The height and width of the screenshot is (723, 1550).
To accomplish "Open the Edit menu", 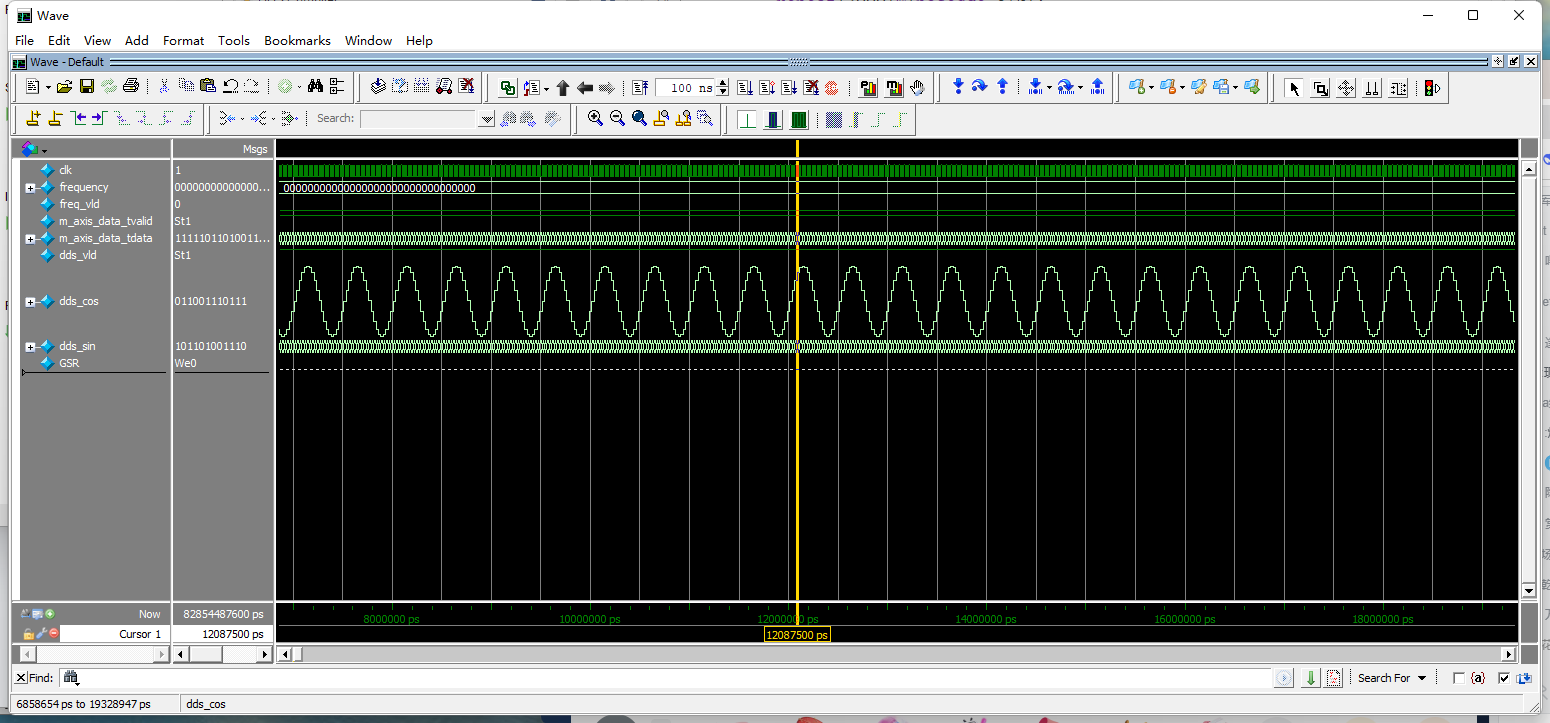I will point(59,40).
